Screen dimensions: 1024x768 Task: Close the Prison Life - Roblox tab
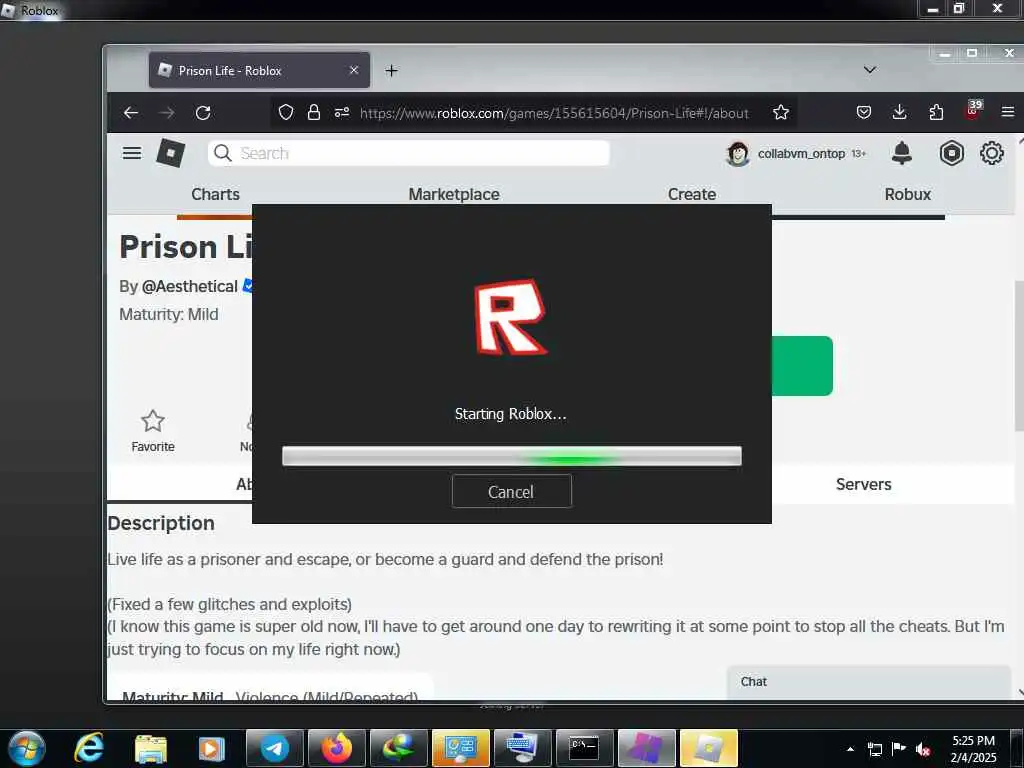(x=353, y=70)
